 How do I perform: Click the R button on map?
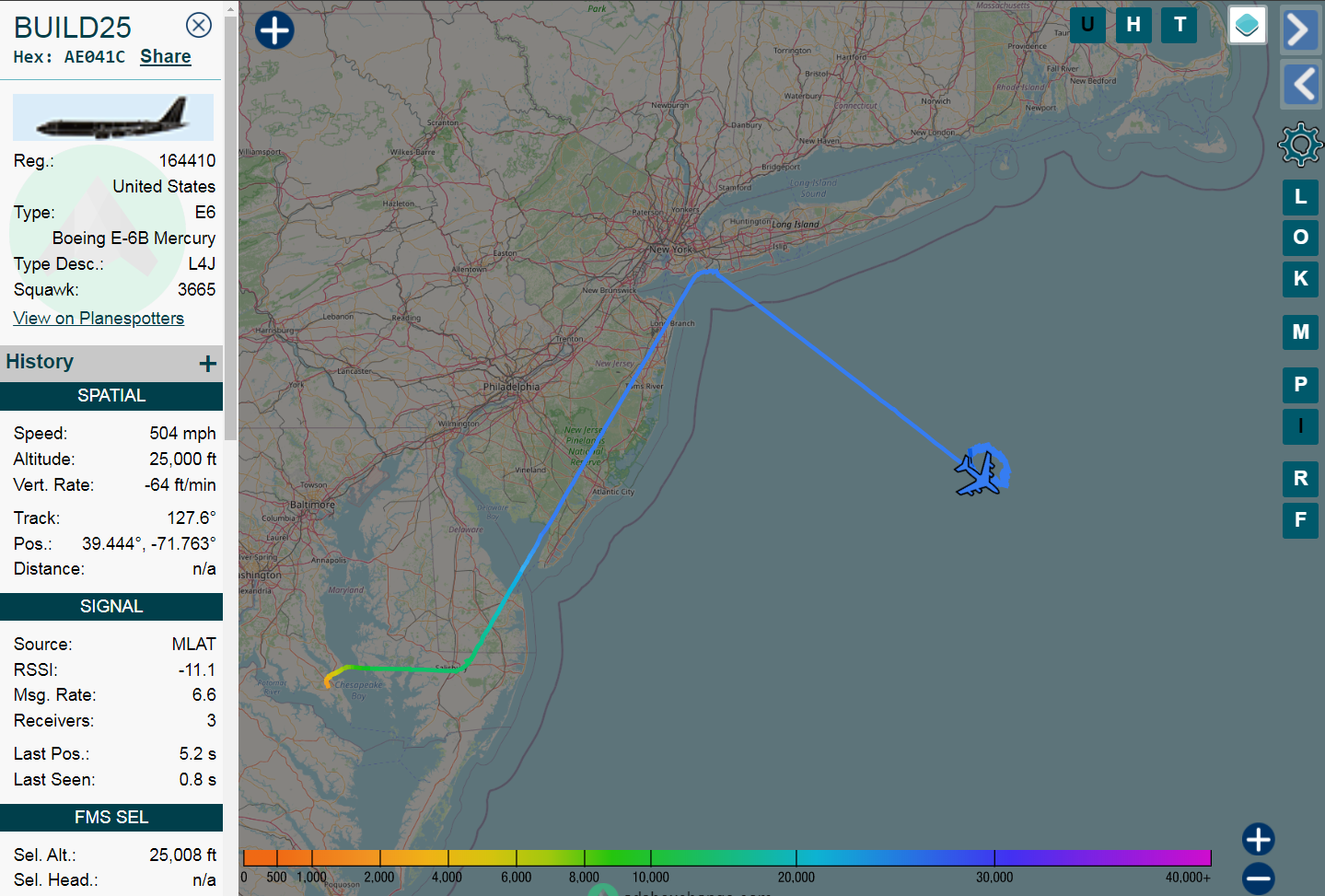point(1300,479)
